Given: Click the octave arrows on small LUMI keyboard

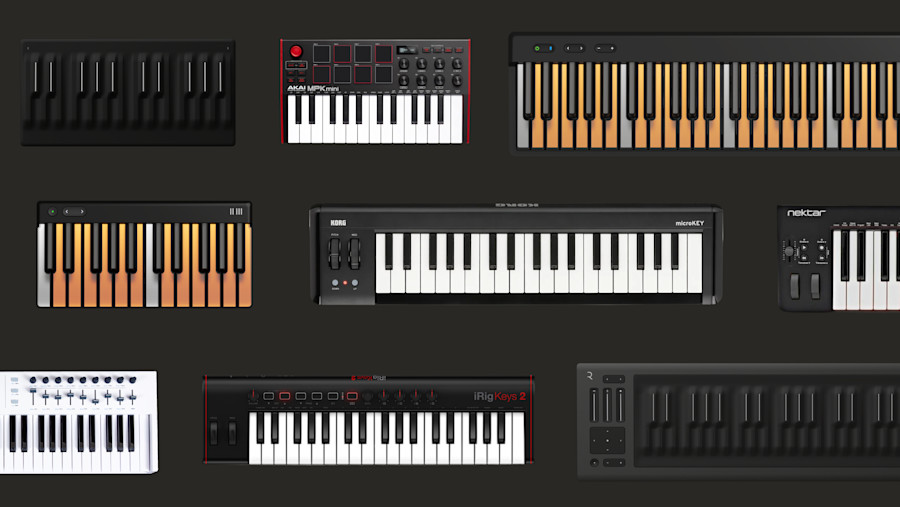Looking at the screenshot, I should (74, 212).
